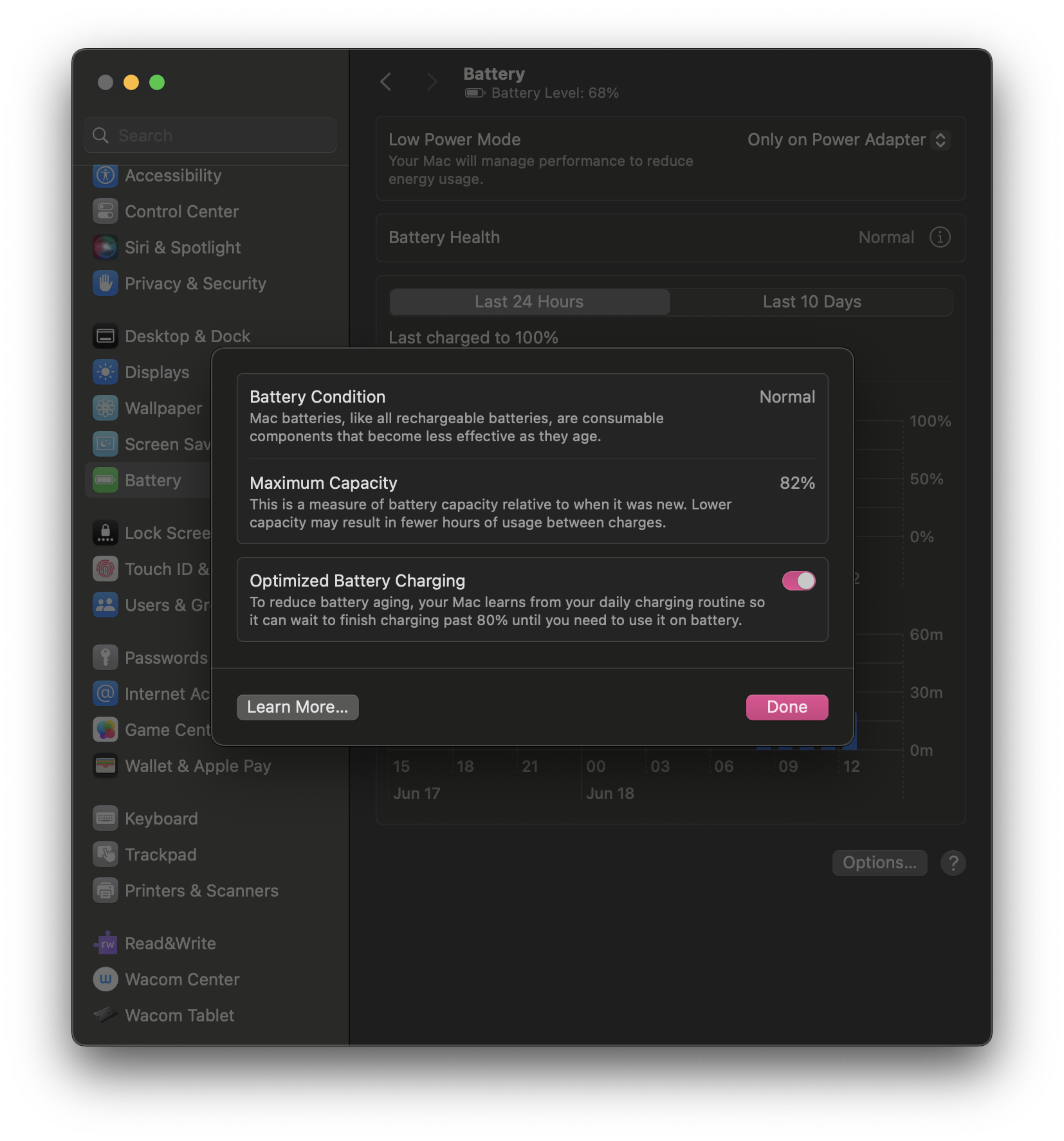Click the back navigation chevron
The width and height of the screenshot is (1064, 1141).
(386, 82)
